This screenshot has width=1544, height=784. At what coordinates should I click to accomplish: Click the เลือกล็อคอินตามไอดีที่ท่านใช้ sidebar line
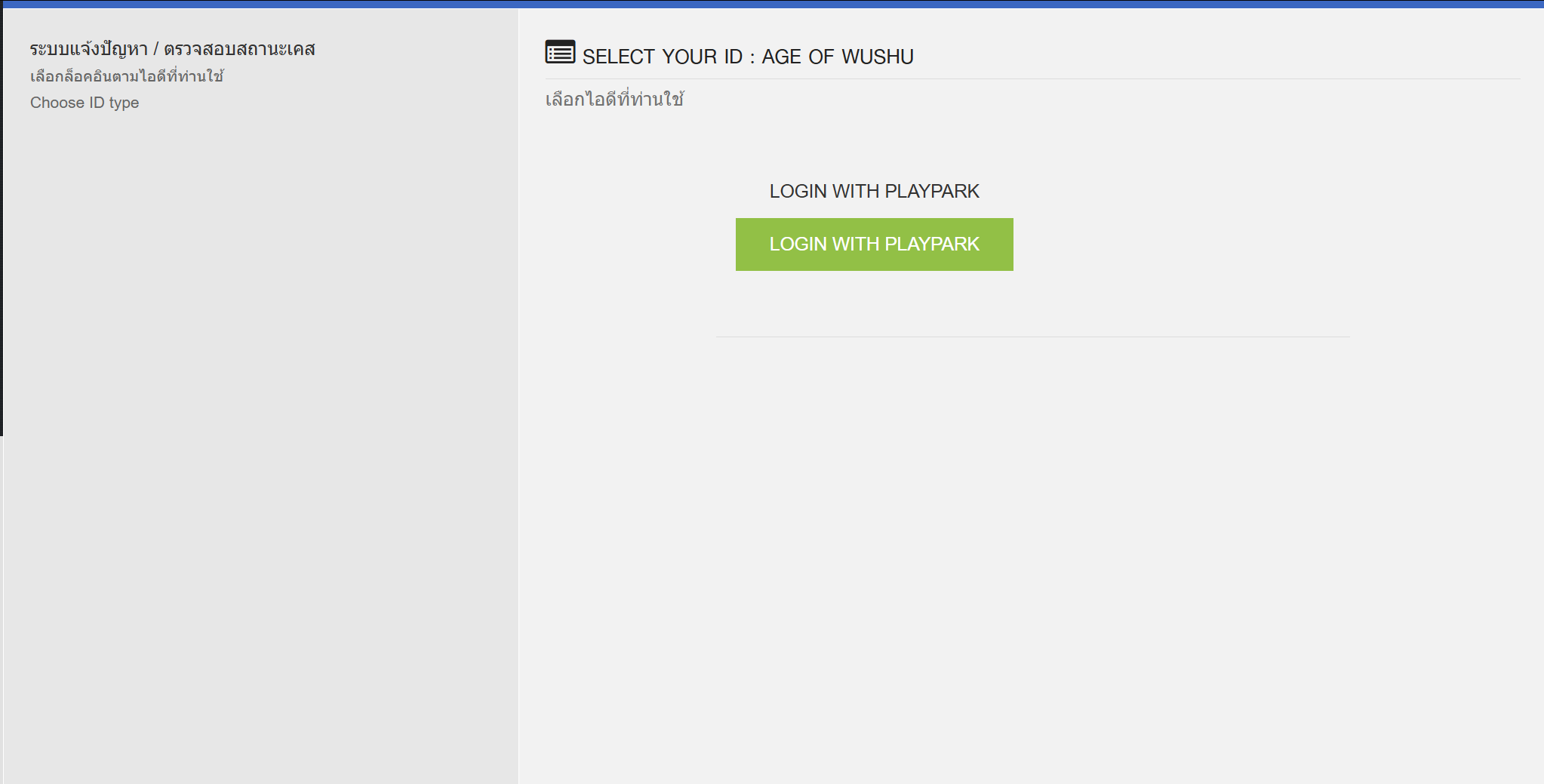127,76
